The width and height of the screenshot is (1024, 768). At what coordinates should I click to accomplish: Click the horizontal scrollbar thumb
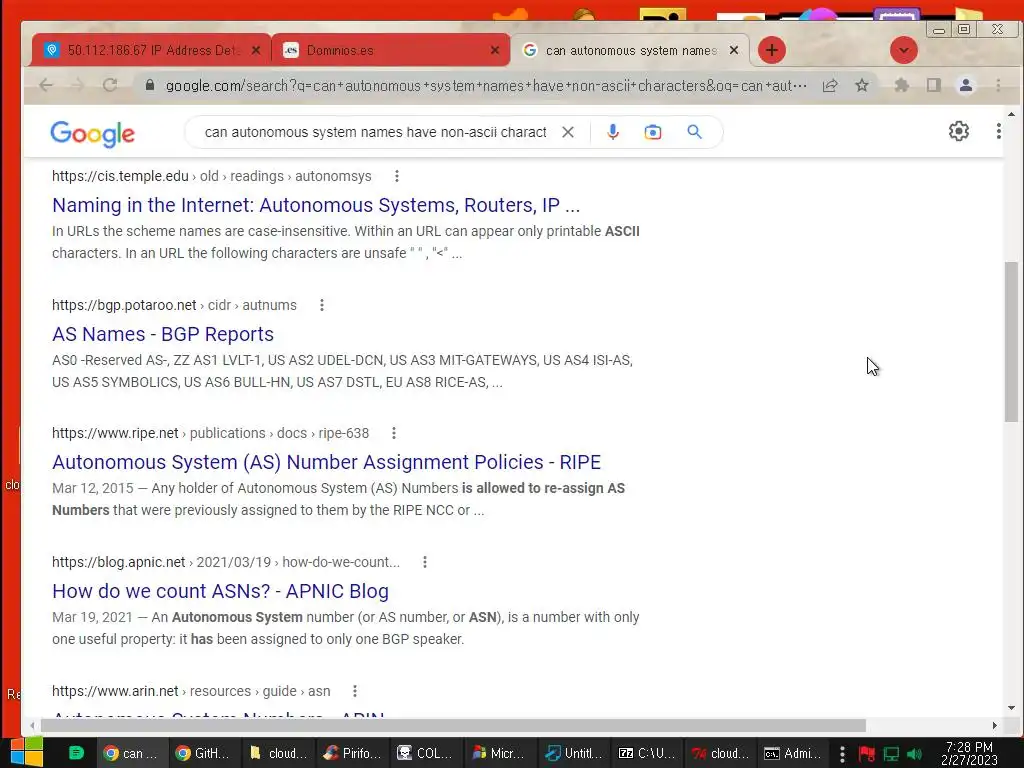pos(453,726)
